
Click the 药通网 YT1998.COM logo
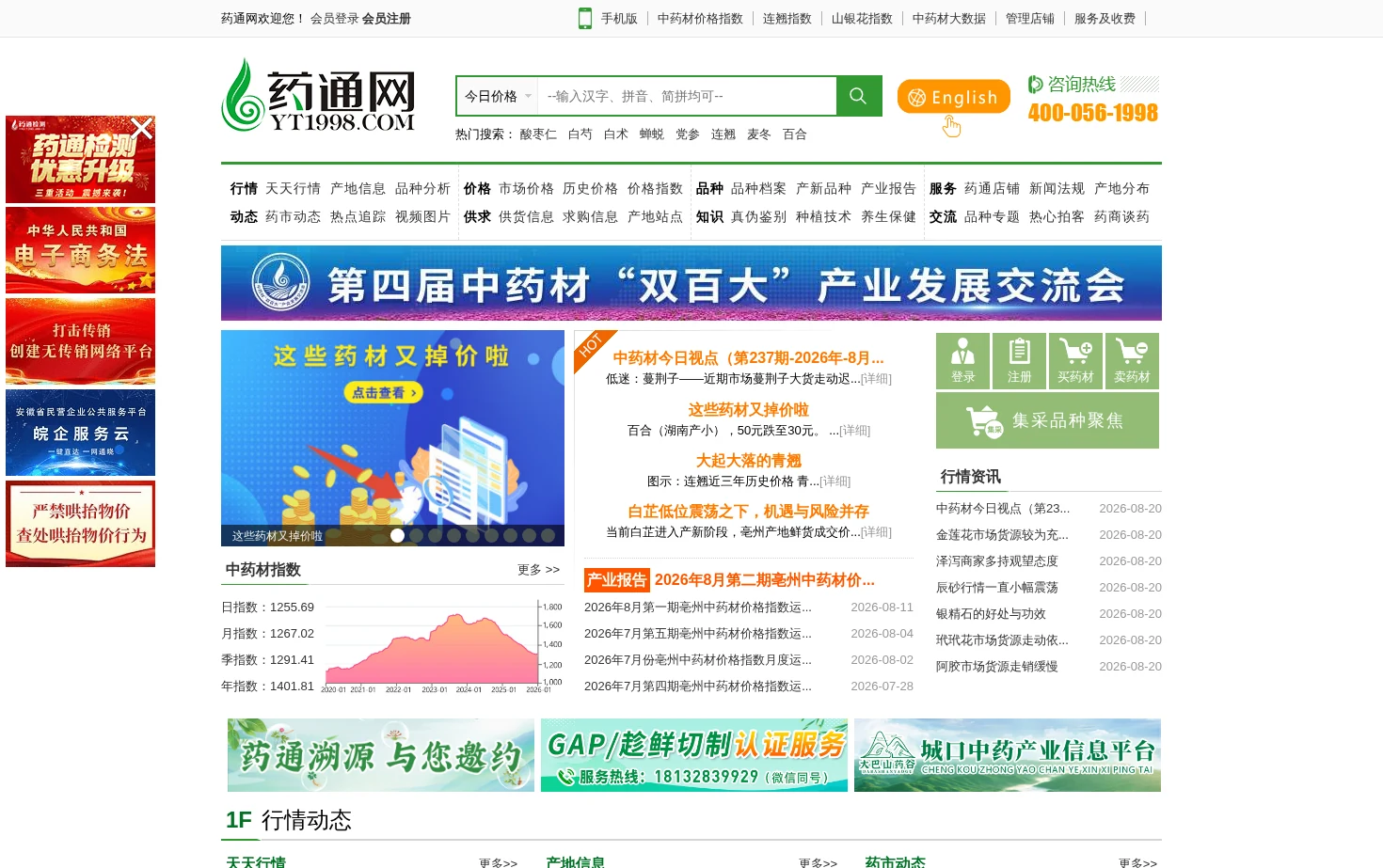pyautogui.click(x=319, y=95)
